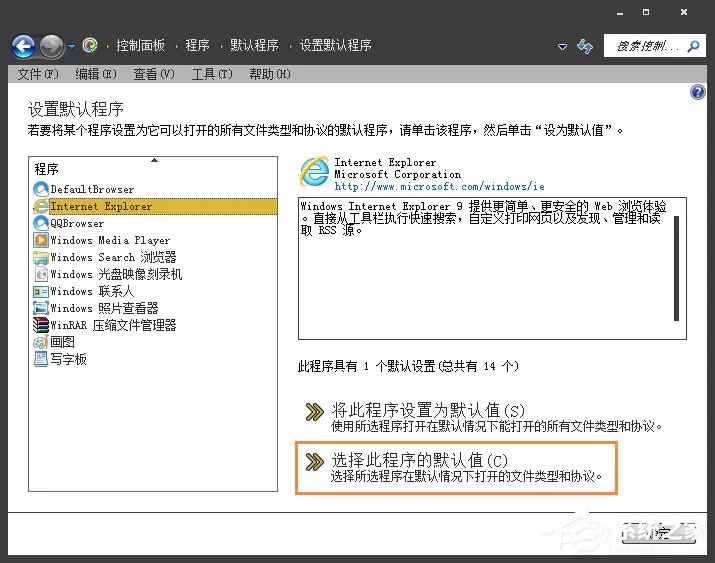Click the Microsoft Corporation publisher text
Viewport: 715px width, 563px height.
coord(397,174)
